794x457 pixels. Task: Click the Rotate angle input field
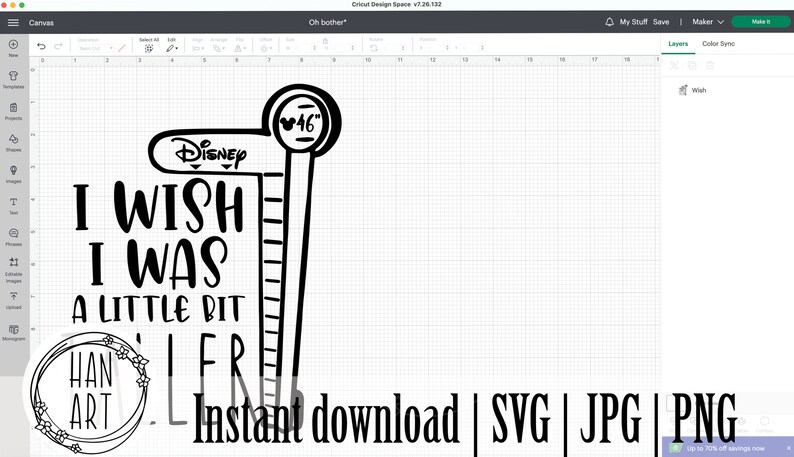pyautogui.click(x=393, y=48)
